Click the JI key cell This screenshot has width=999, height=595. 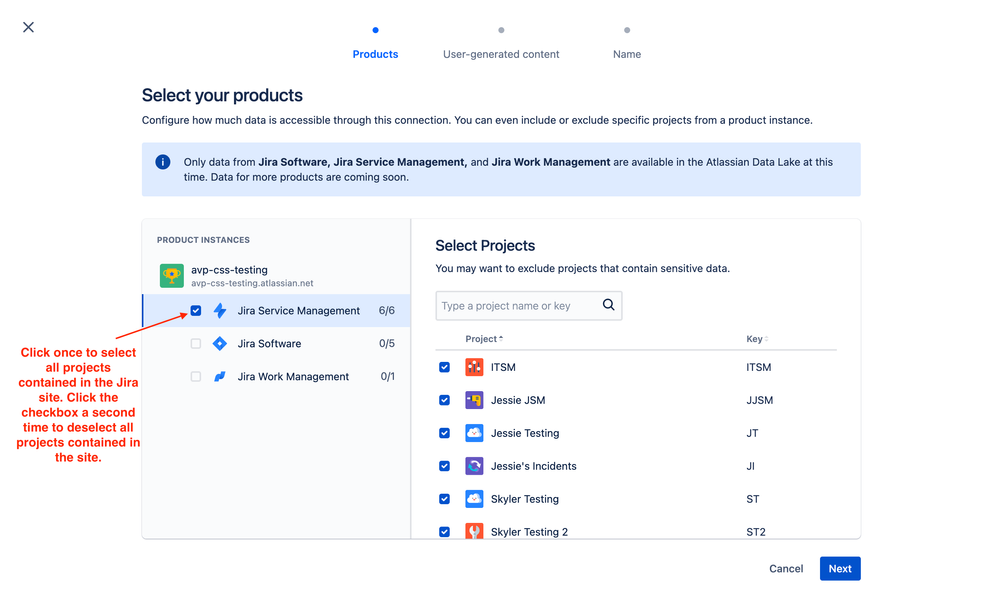[751, 466]
